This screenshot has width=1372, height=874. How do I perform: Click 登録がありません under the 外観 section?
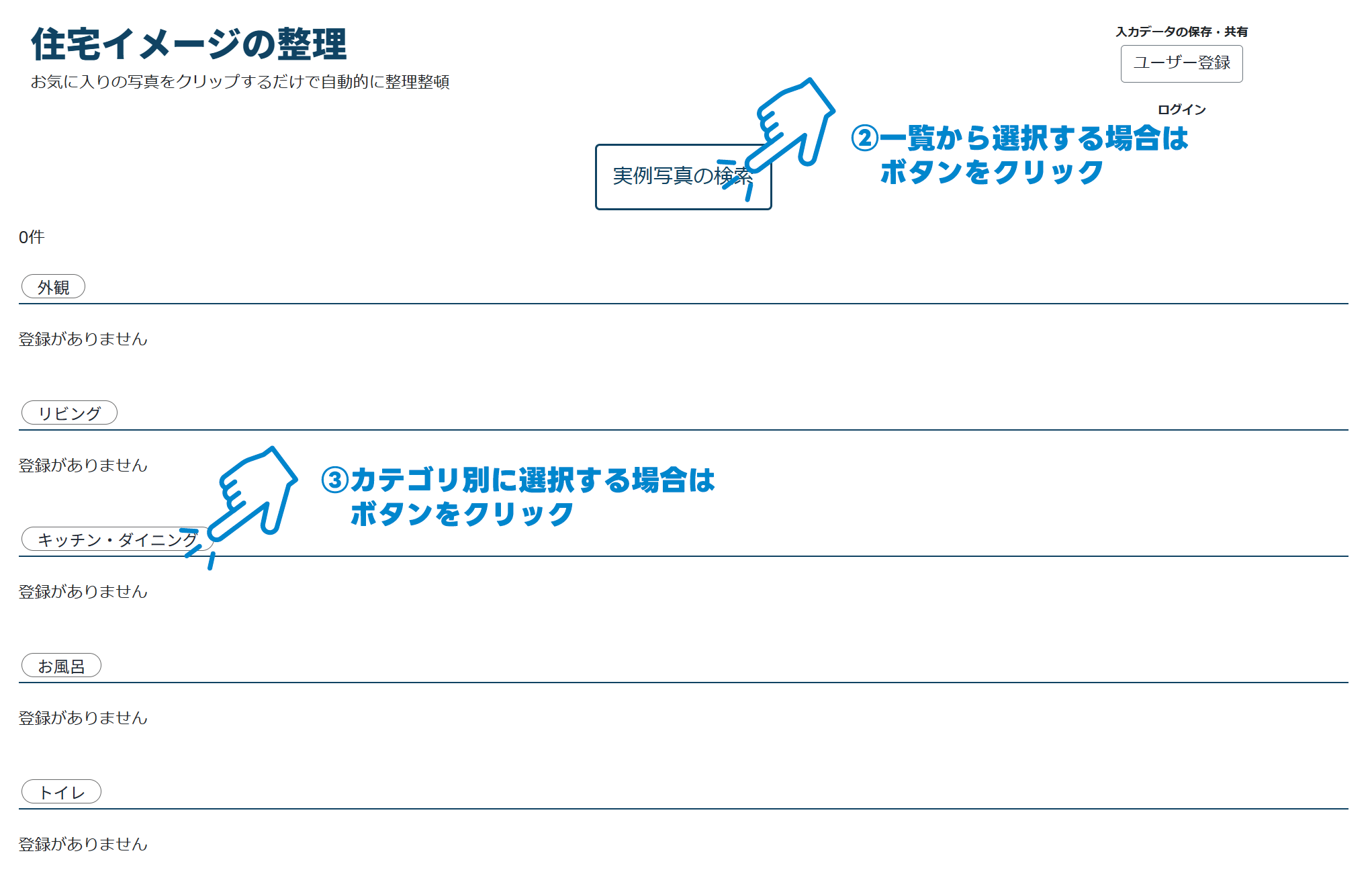click(x=82, y=340)
